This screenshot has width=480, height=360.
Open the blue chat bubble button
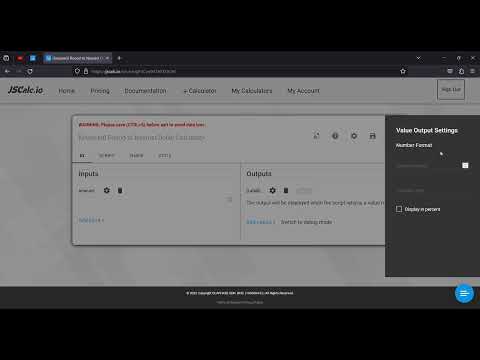(464, 294)
